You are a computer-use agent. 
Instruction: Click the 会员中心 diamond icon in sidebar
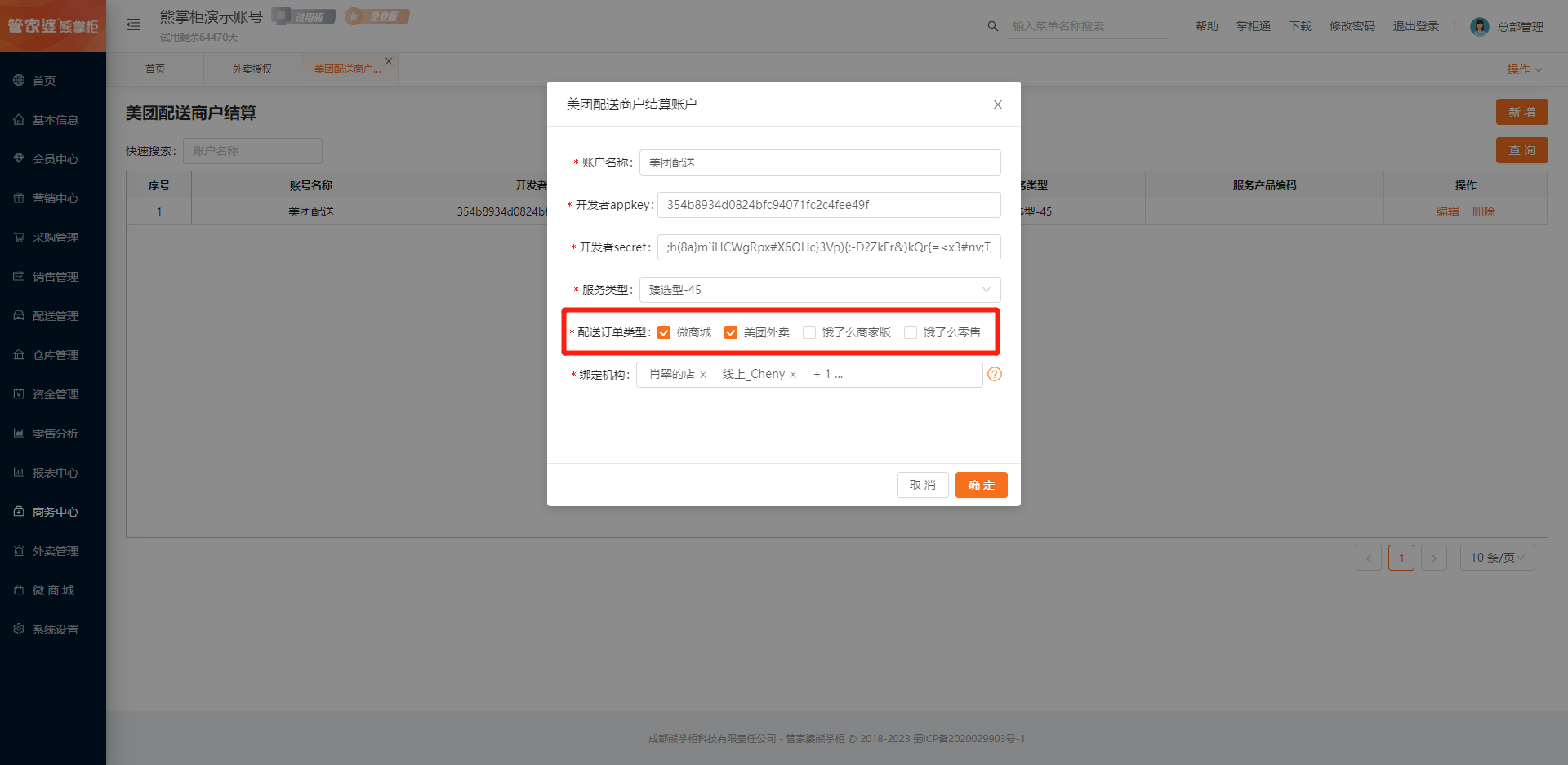[x=19, y=158]
